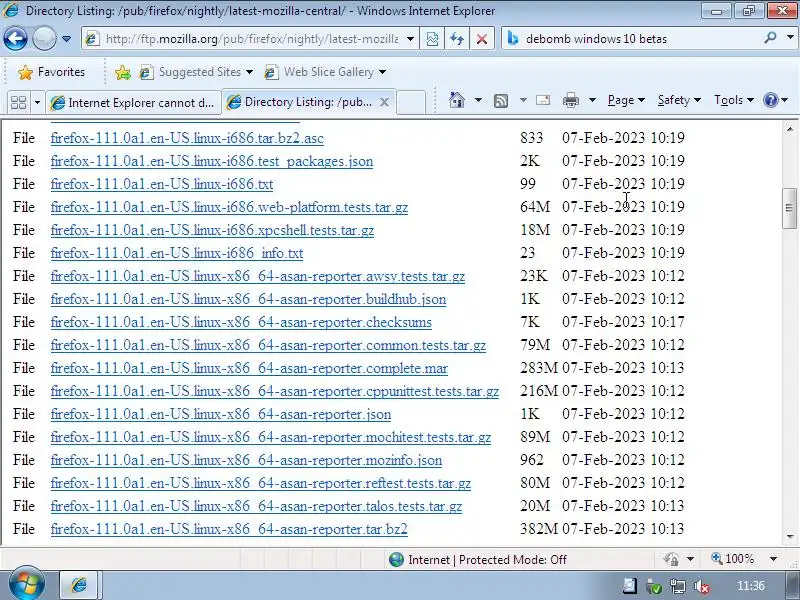This screenshot has height=600, width=800.
Task: Click scrollbar down arrow
Action: tap(790, 536)
